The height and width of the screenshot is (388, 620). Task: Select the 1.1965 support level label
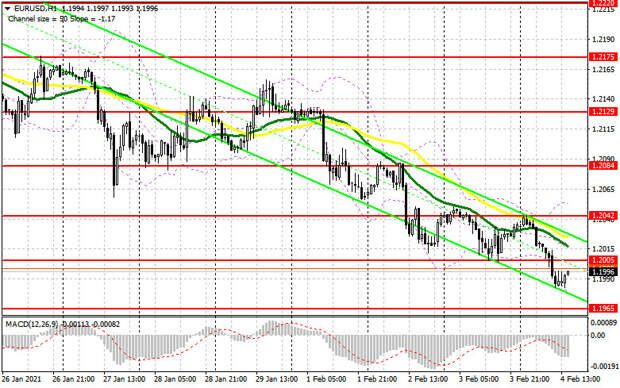tap(603, 308)
